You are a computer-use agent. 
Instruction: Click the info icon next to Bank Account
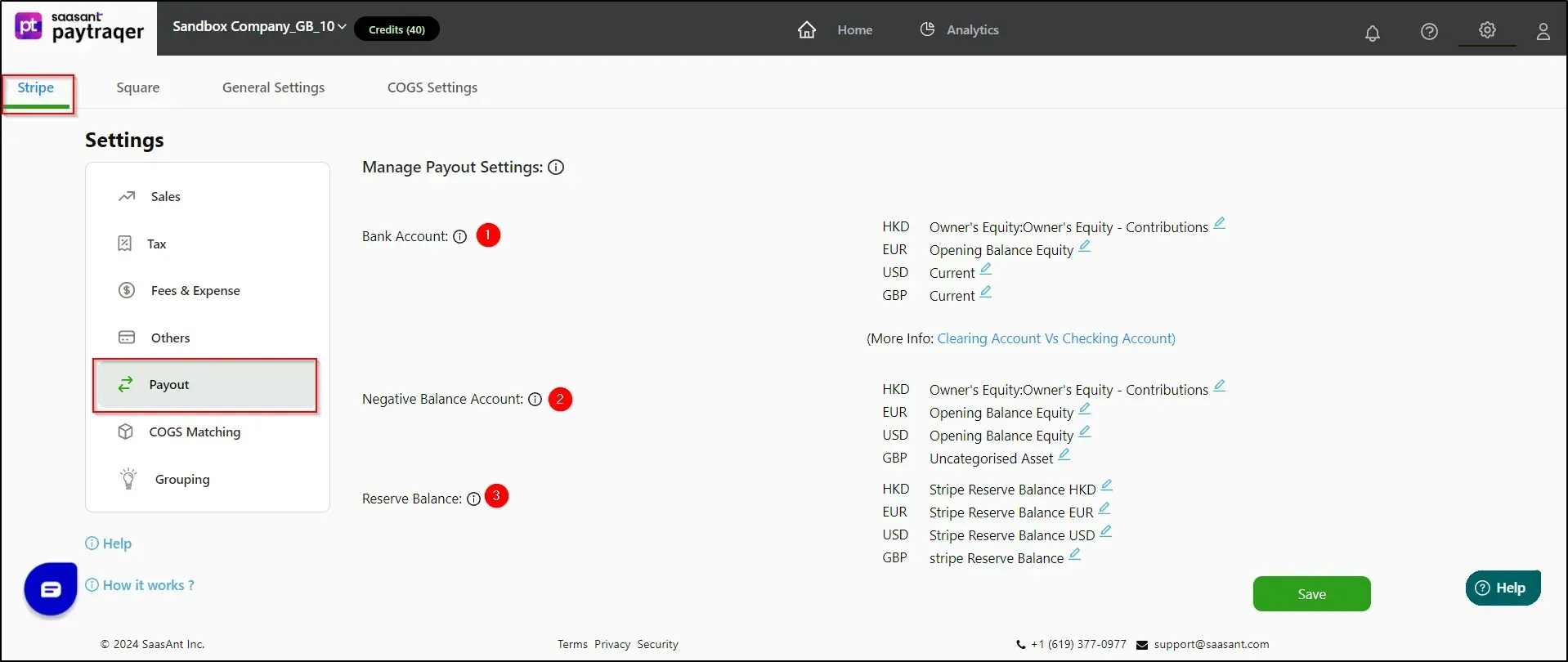tap(459, 237)
